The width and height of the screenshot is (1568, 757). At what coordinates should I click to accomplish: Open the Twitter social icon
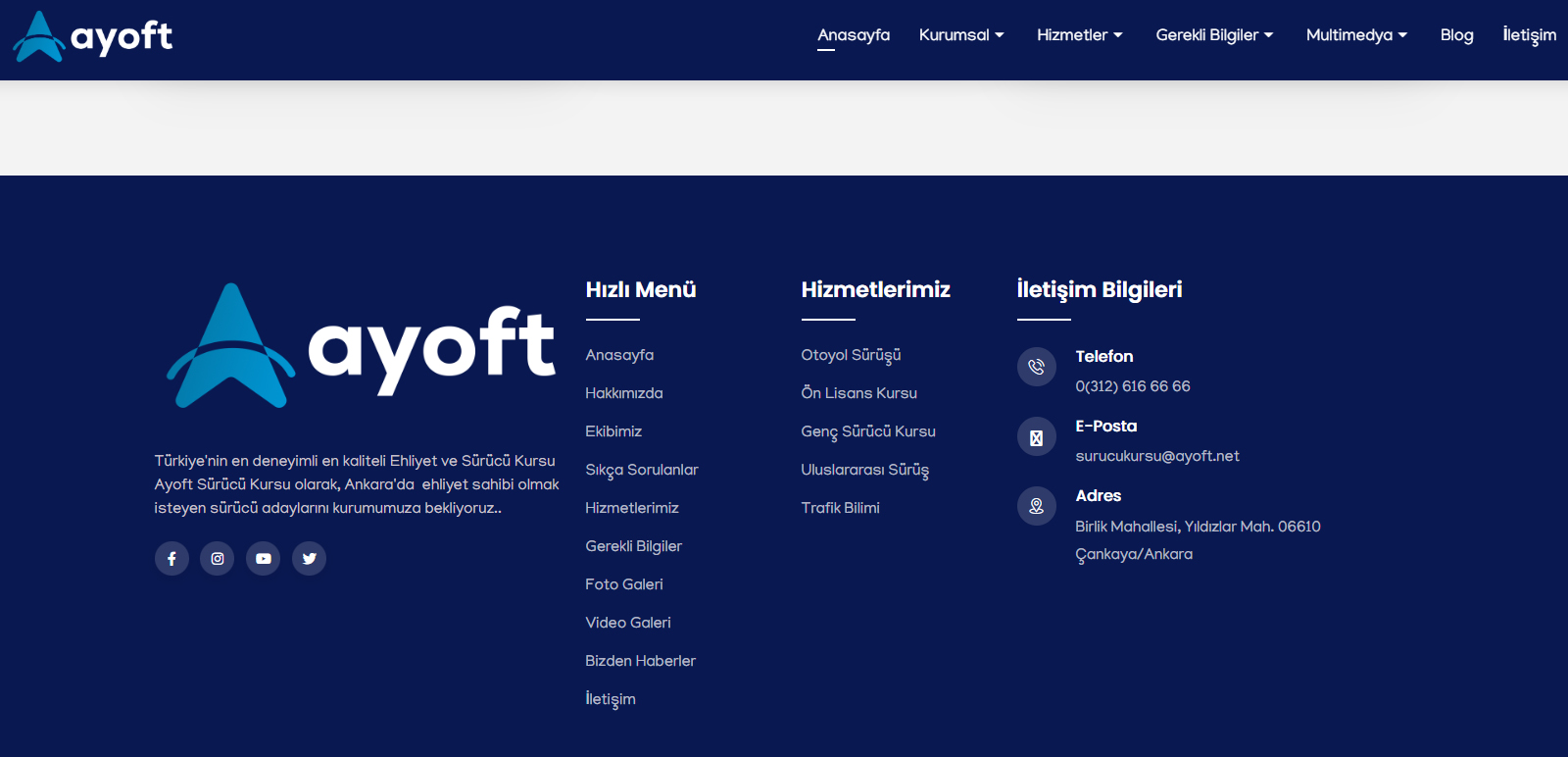coord(309,559)
